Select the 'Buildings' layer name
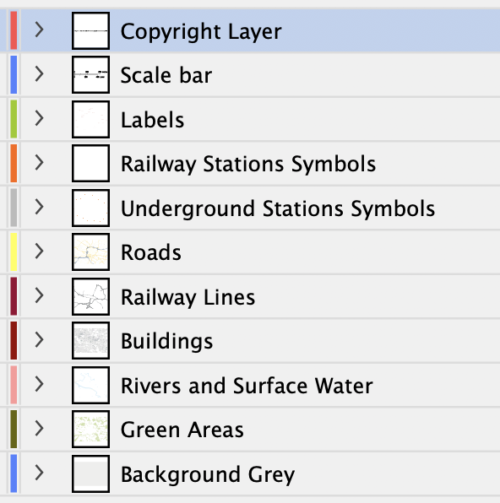Image resolution: width=500 pixels, height=503 pixels. [x=167, y=342]
